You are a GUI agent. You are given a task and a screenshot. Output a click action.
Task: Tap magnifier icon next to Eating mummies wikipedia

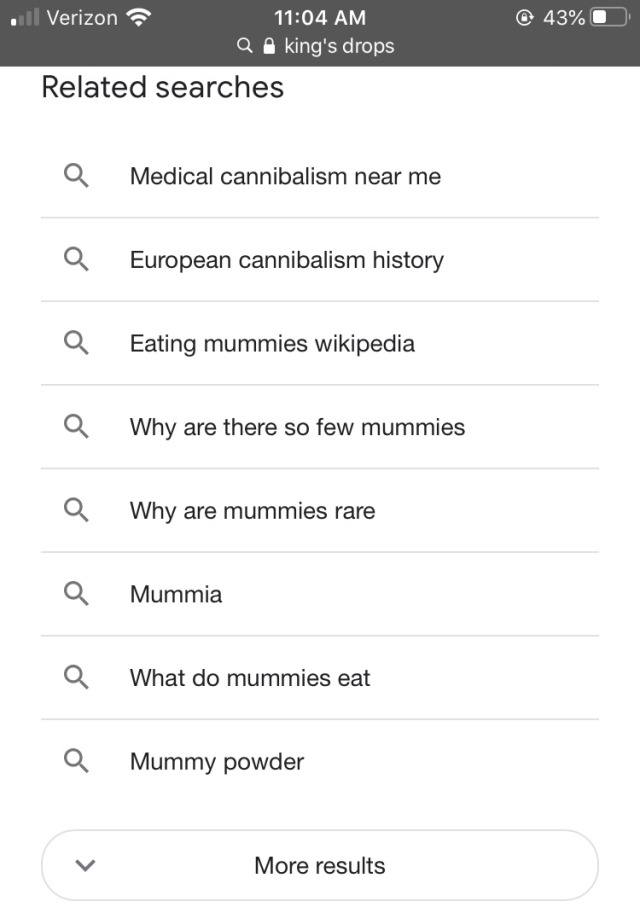(x=76, y=342)
